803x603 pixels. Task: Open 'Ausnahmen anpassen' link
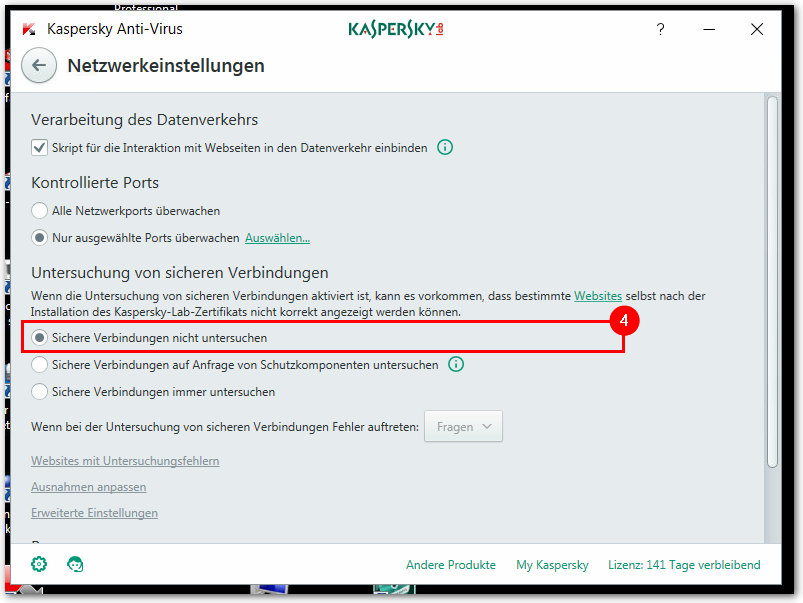tap(89, 487)
